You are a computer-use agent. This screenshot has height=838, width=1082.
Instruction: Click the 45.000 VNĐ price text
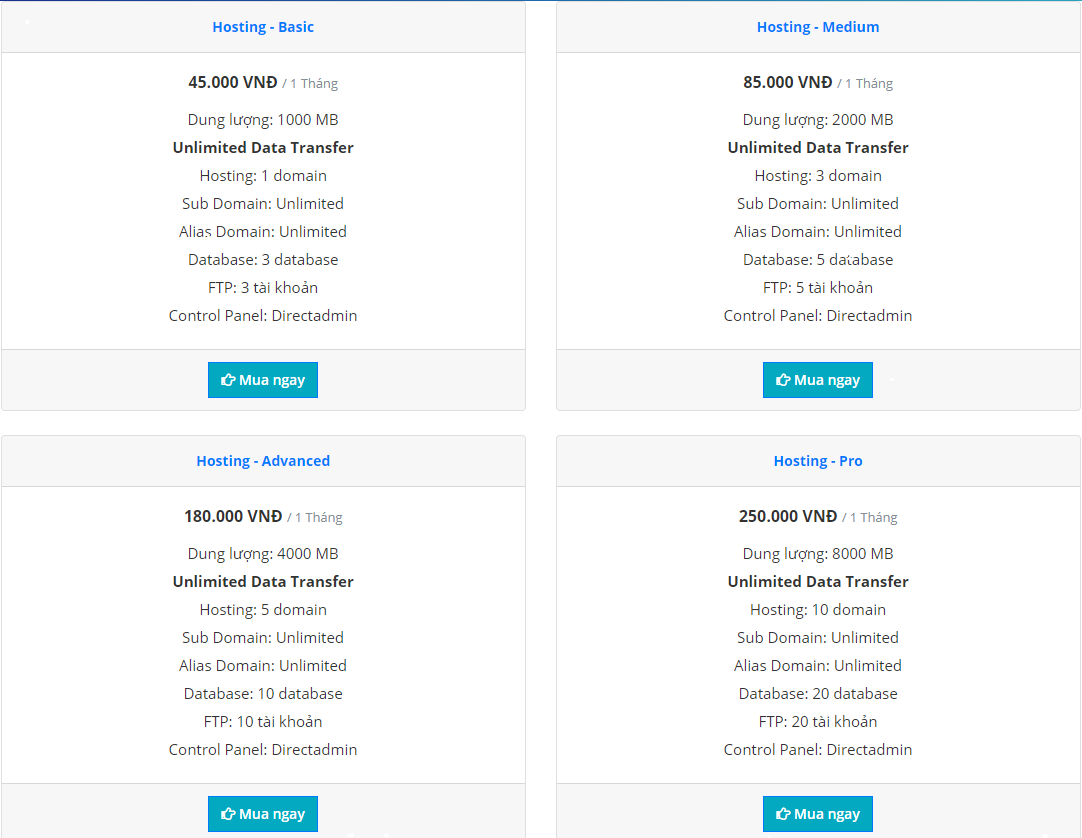click(233, 82)
